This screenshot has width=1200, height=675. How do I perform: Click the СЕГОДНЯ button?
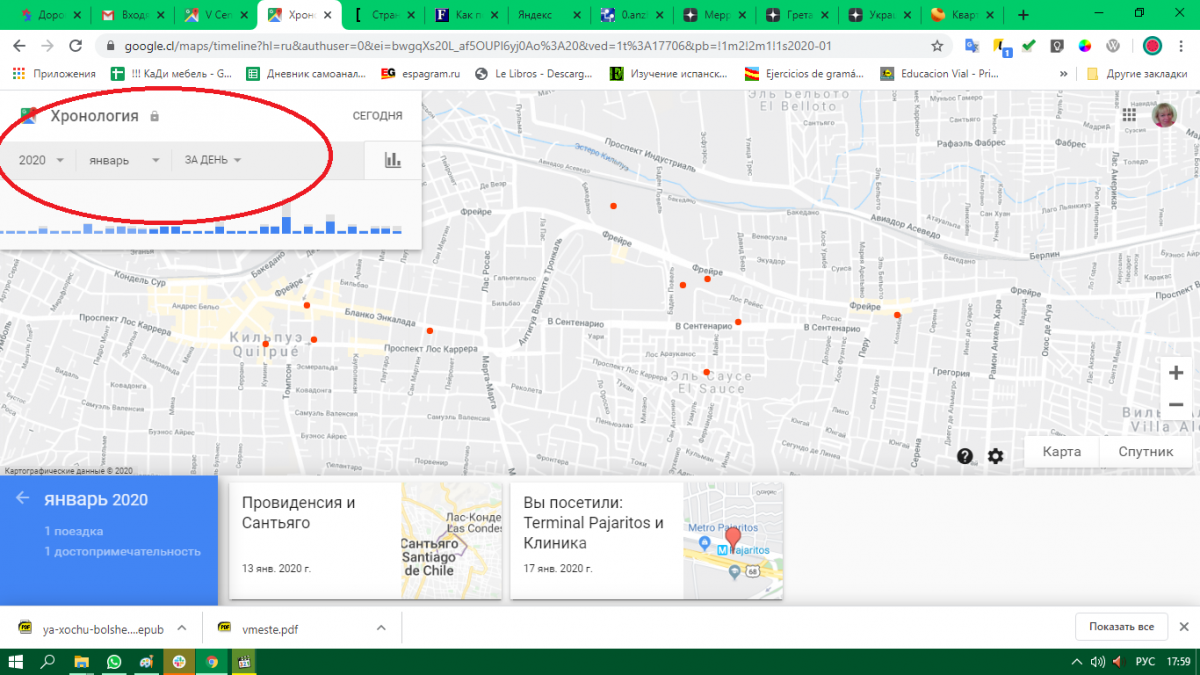click(377, 116)
